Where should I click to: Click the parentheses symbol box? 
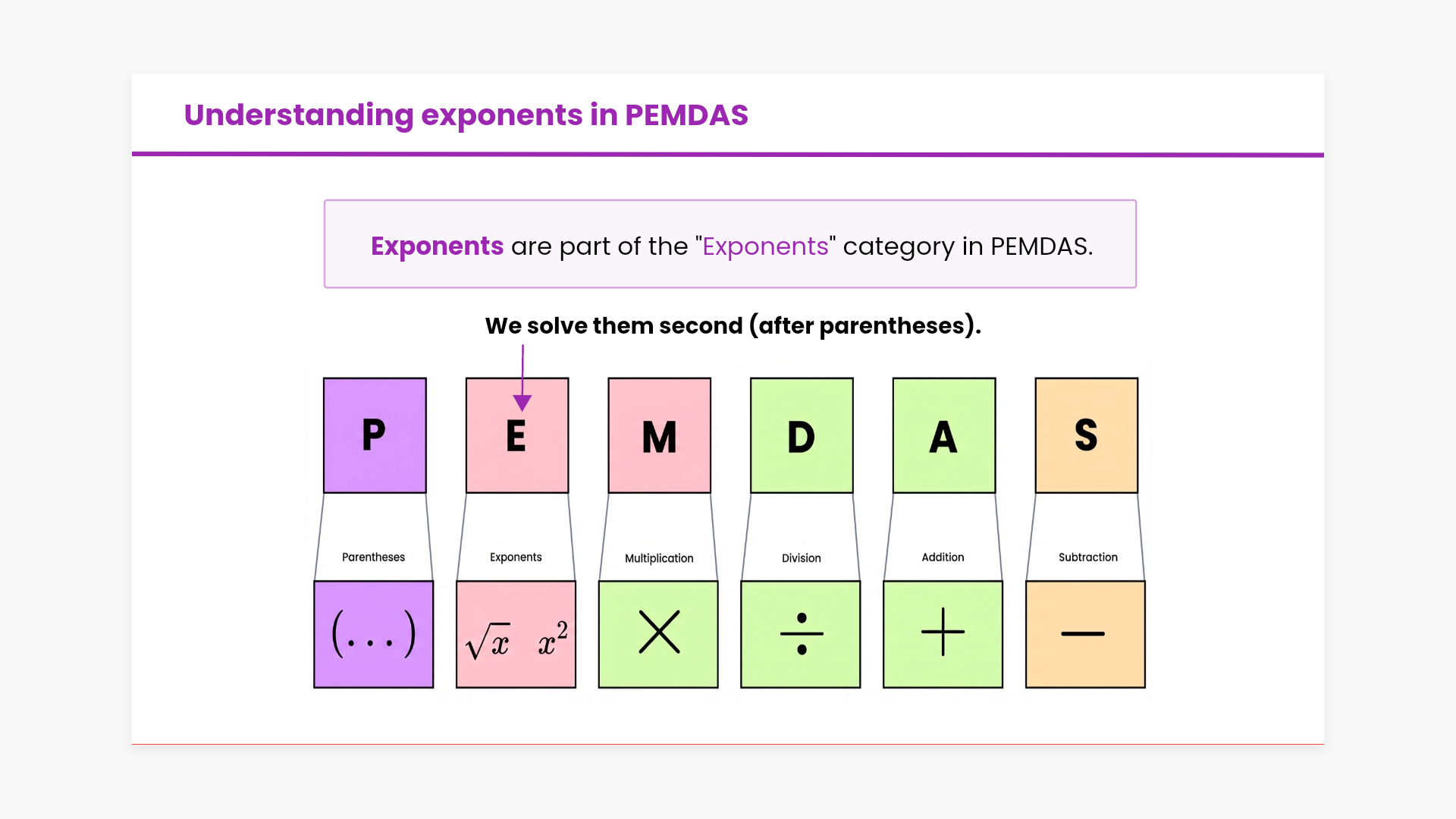click(374, 634)
